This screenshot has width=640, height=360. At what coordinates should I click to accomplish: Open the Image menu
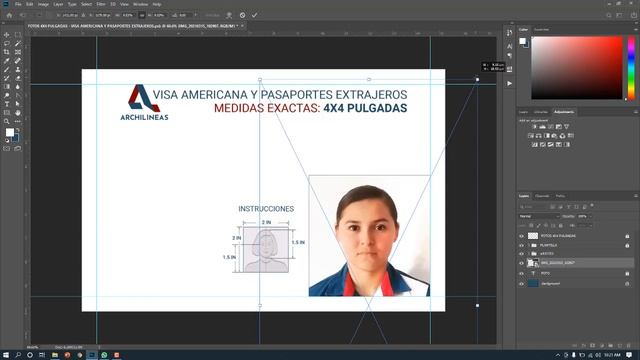click(43, 4)
